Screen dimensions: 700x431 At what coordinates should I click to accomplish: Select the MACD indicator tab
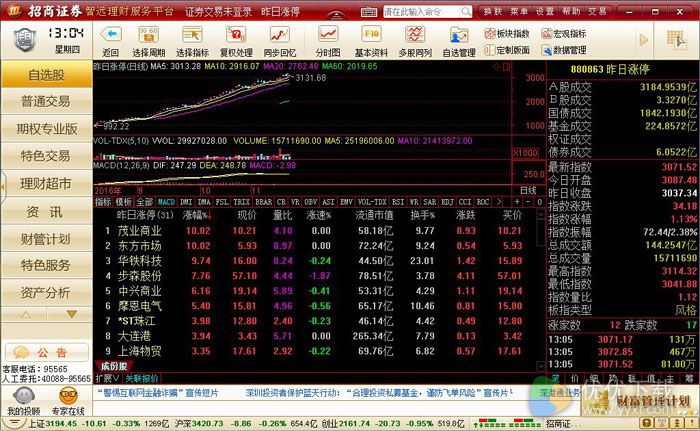coord(166,202)
